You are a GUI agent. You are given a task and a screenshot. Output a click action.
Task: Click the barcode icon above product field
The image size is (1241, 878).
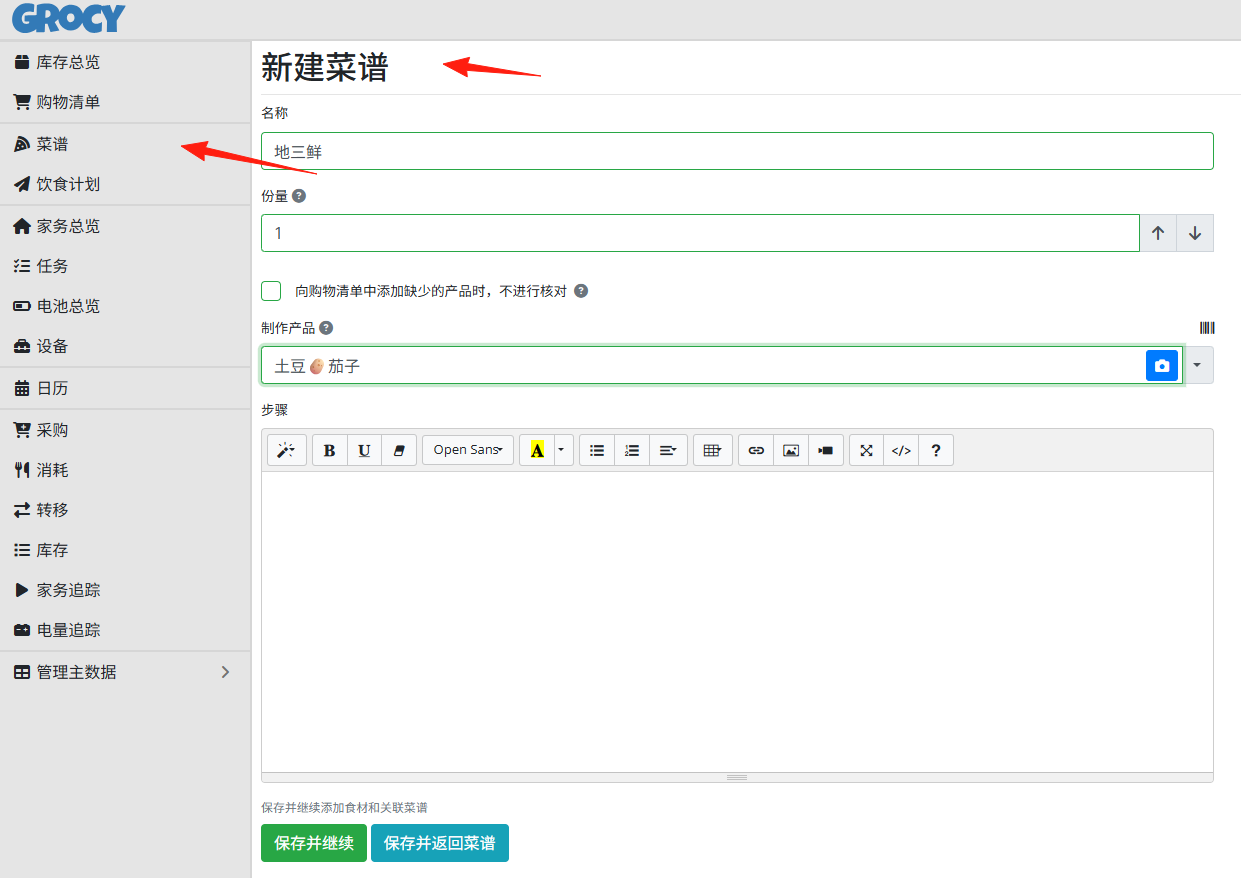(1207, 327)
